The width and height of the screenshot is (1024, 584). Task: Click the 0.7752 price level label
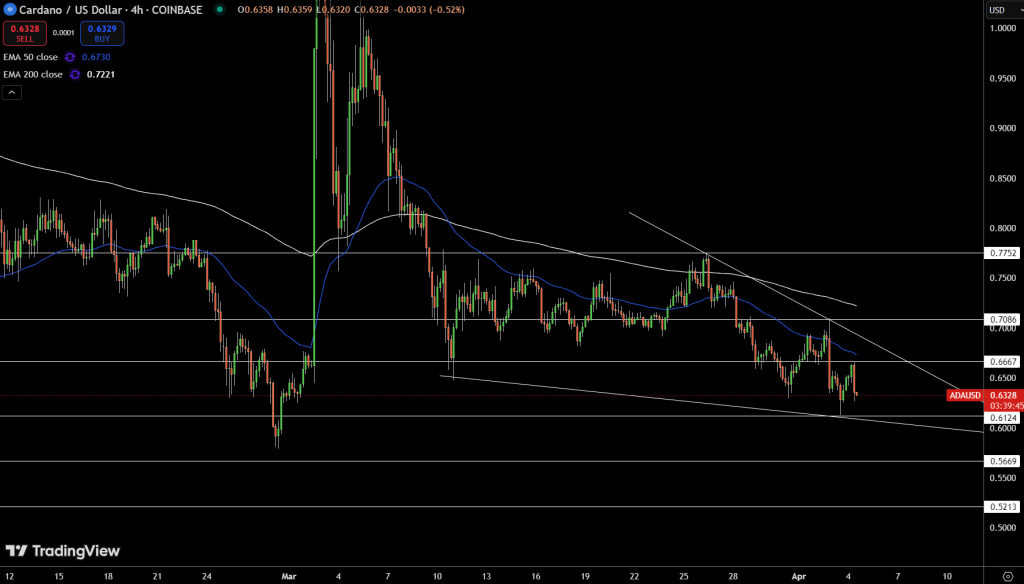pyautogui.click(x=1002, y=253)
